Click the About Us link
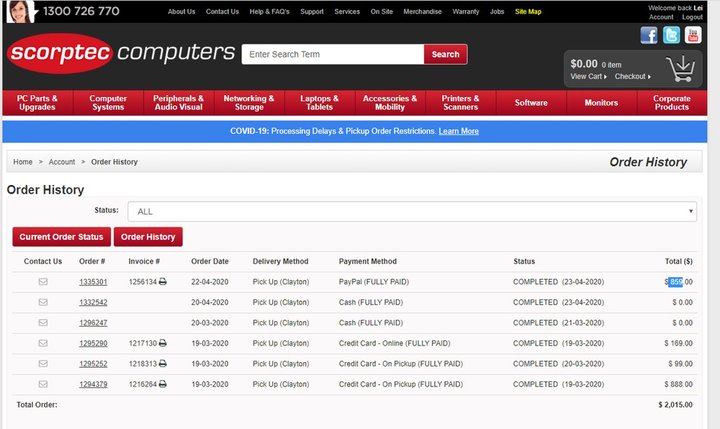Viewport: 720px width, 429px height. pos(181,11)
